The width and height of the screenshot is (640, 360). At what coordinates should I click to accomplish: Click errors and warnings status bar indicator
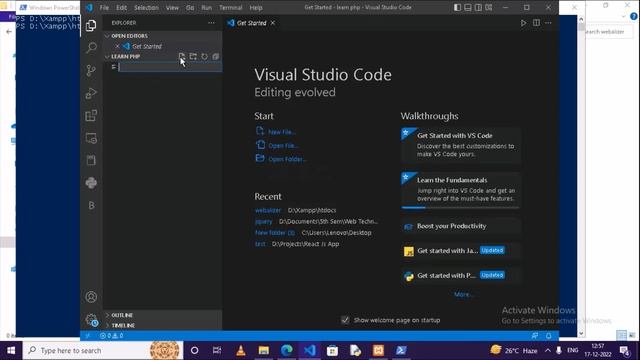[111, 336]
